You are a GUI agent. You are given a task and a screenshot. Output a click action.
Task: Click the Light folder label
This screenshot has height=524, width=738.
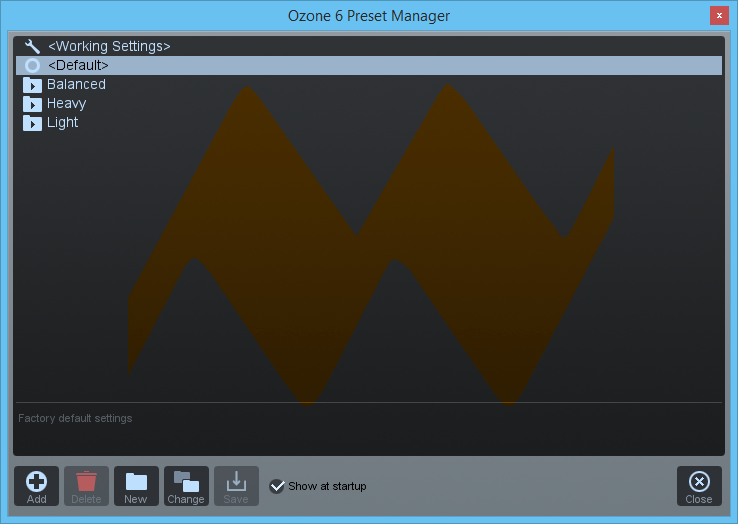click(x=62, y=122)
